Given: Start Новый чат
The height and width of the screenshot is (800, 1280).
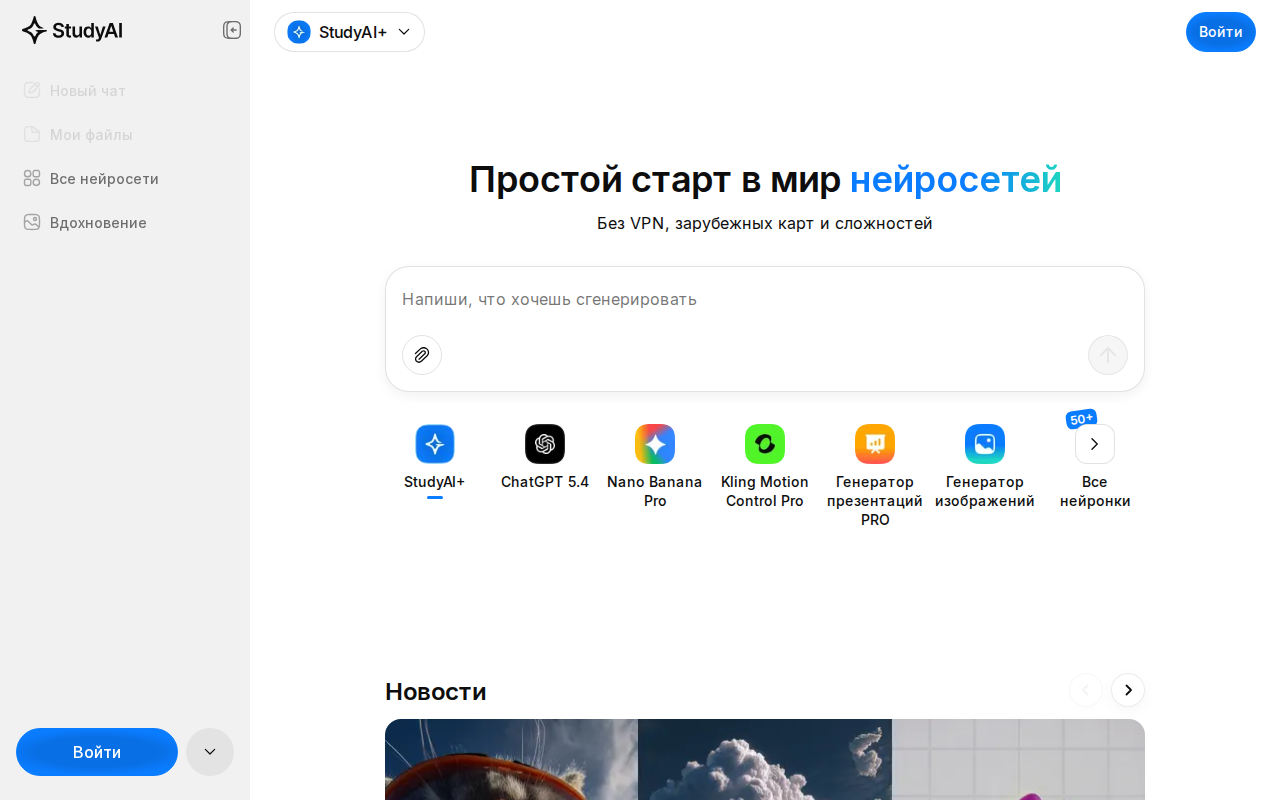Looking at the screenshot, I should click(x=88, y=90).
